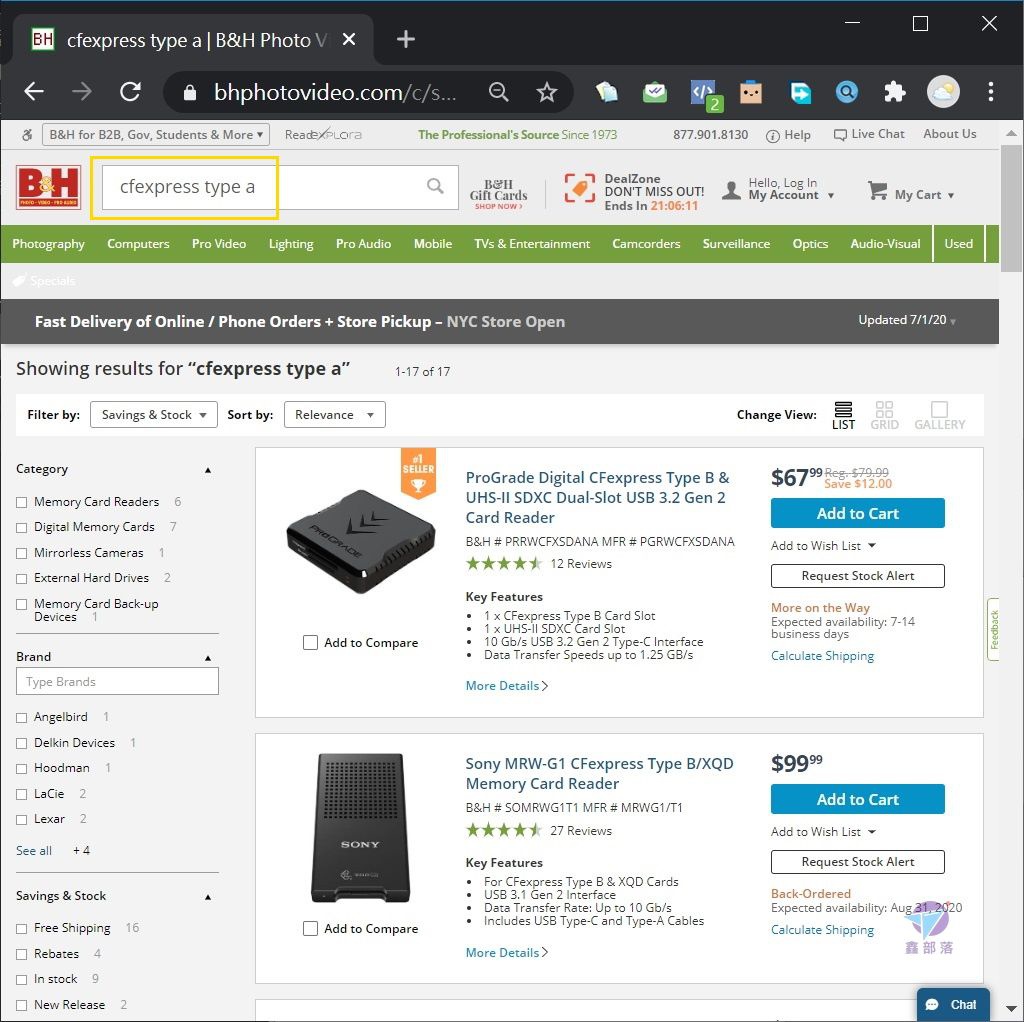The image size is (1024, 1022).
Task: Open Relevance sort dropdown
Action: click(334, 415)
